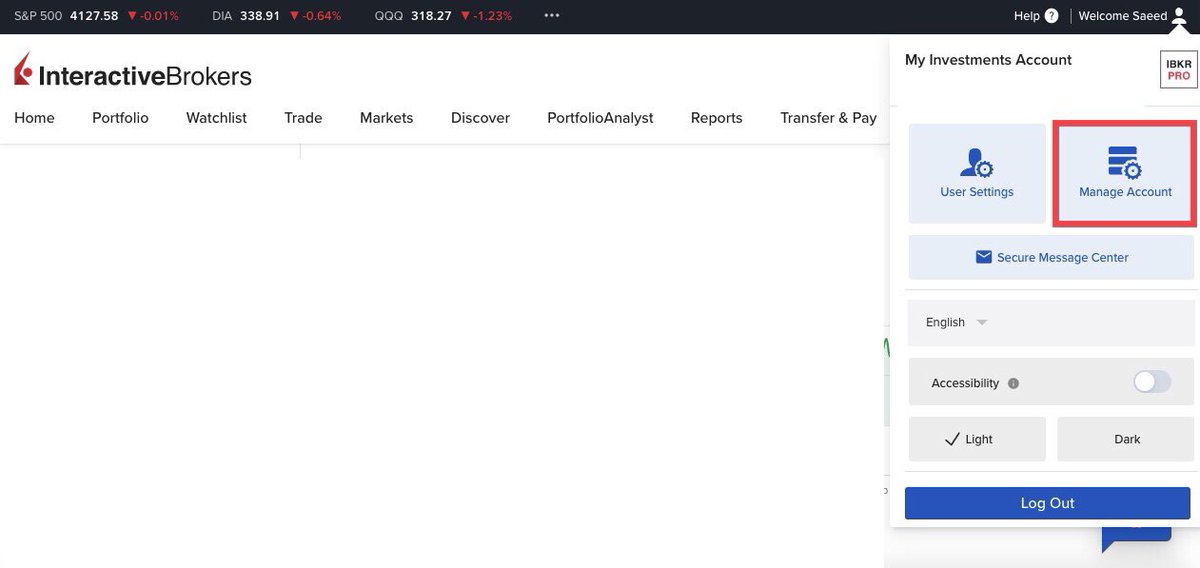This screenshot has height=568, width=1200.
Task: Open PortfolioAnalyst
Action: coord(600,118)
